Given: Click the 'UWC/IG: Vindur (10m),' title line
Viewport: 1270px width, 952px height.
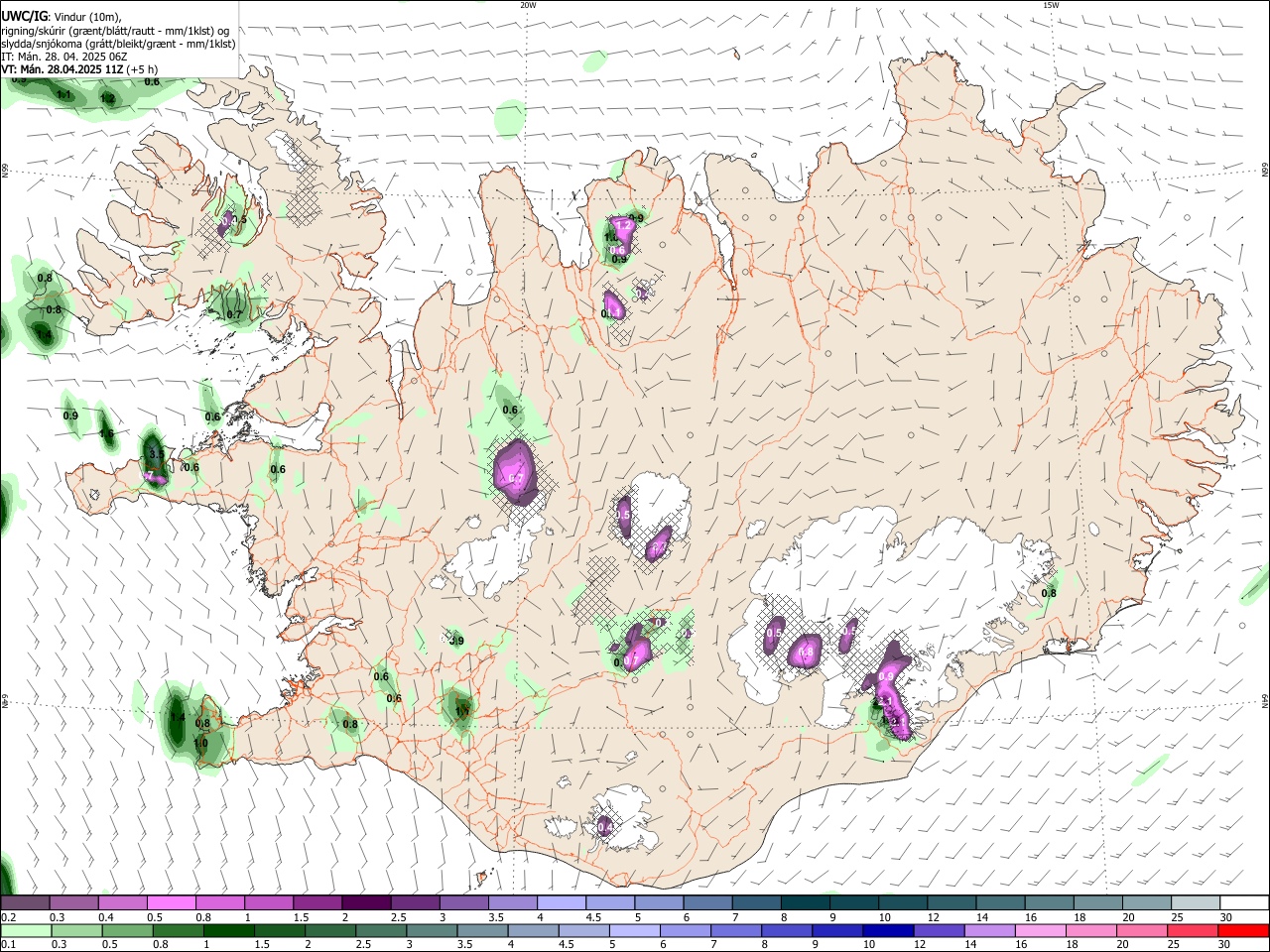Looking at the screenshot, I should coord(61,16).
